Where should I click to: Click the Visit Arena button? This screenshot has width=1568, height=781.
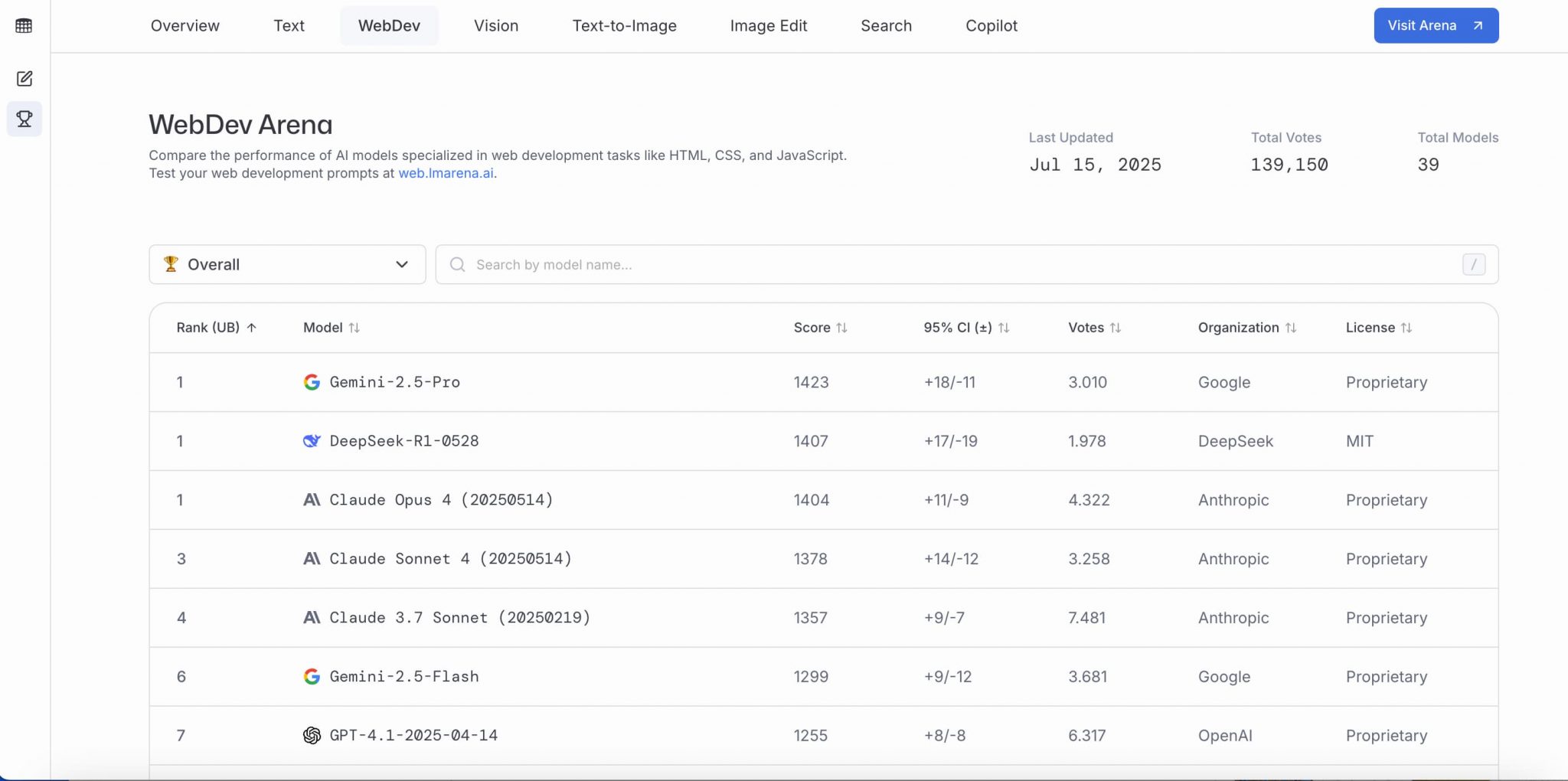[1436, 26]
